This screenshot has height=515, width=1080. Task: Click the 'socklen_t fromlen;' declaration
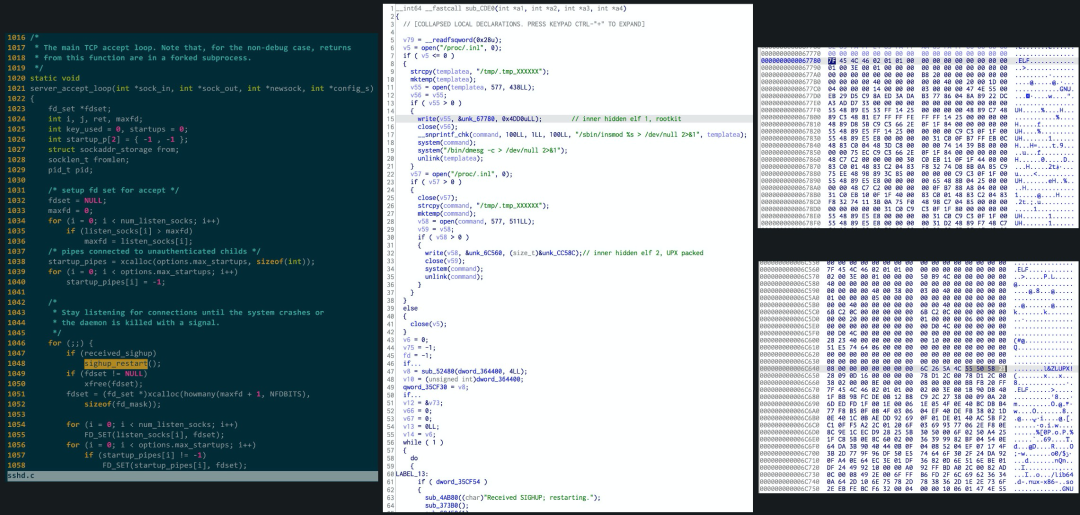pyautogui.click(x=88, y=160)
